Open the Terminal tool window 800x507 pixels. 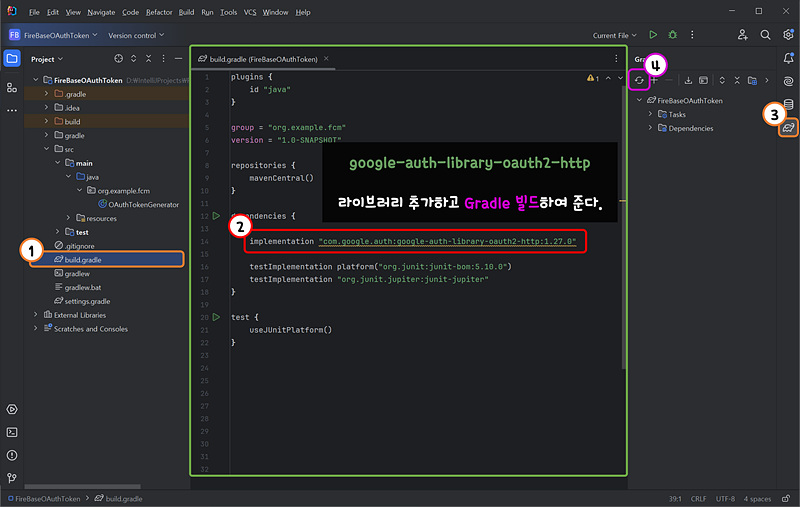point(12,432)
